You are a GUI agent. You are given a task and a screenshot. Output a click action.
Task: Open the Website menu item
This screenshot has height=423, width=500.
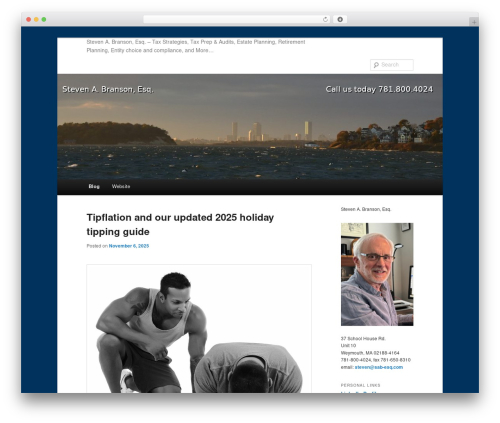coord(121,186)
